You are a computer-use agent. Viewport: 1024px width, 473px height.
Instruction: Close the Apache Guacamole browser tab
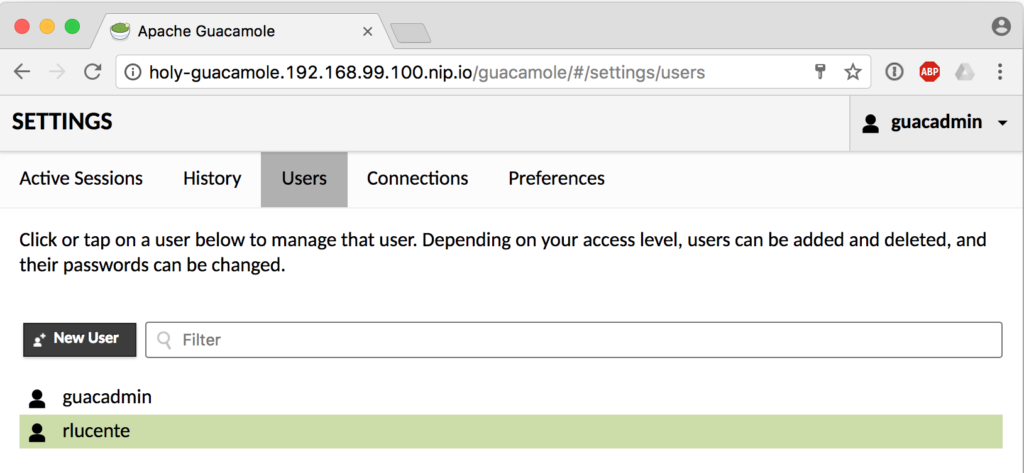click(x=367, y=31)
